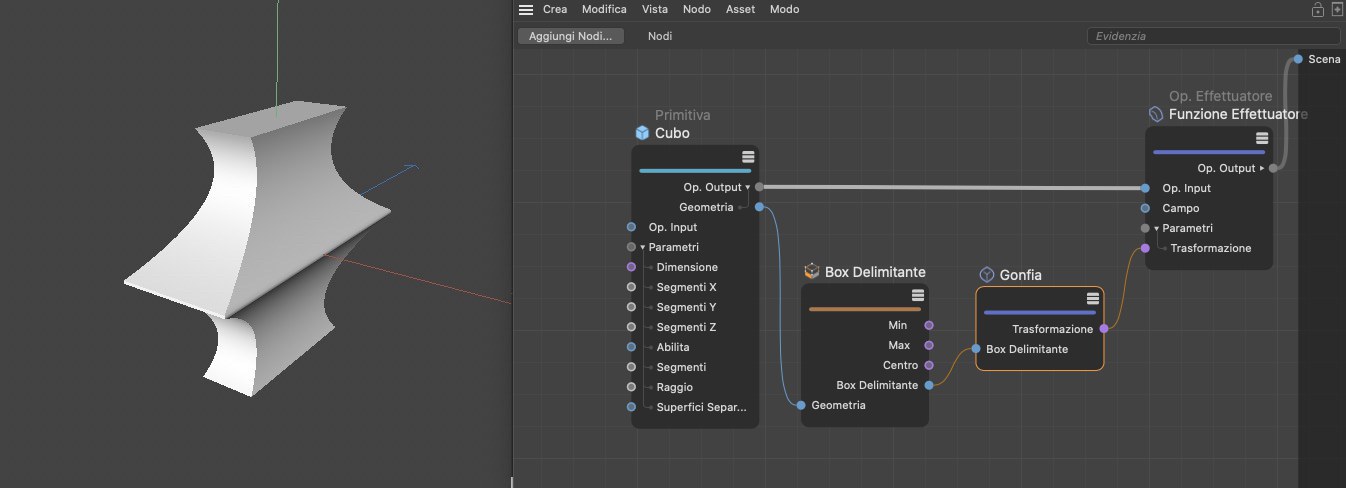1346x488 pixels.
Task: Click the Abilita input port on Cubo
Action: pyautogui.click(x=631, y=347)
